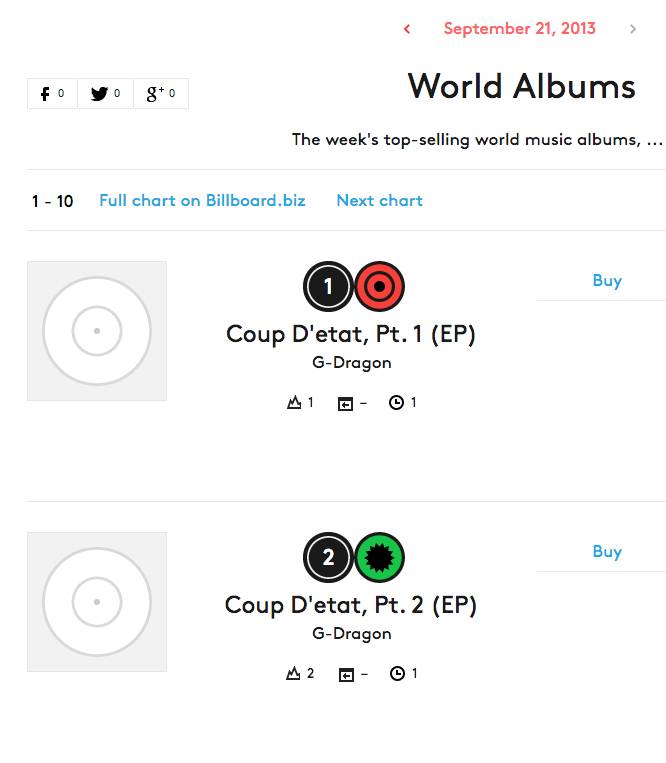The width and height of the screenshot is (666, 763).
Task: Open album art placeholder for Pt. 2
Action: click(97, 602)
